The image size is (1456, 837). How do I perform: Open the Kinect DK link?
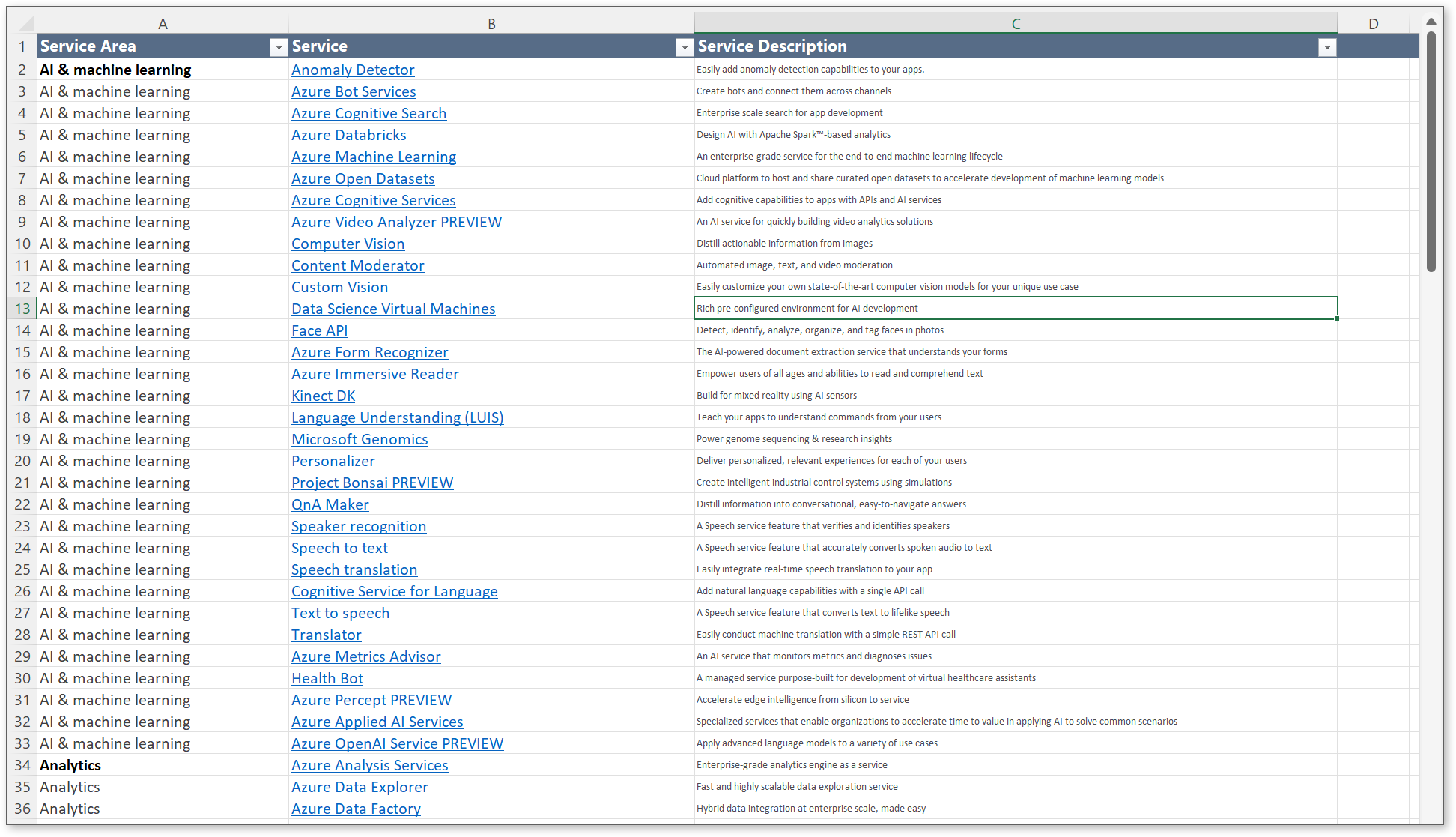click(324, 396)
